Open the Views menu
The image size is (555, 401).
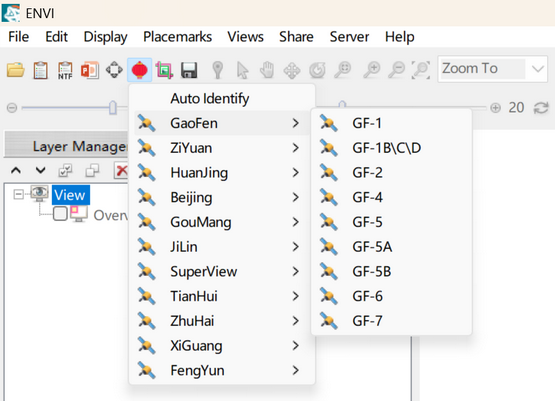coord(245,37)
